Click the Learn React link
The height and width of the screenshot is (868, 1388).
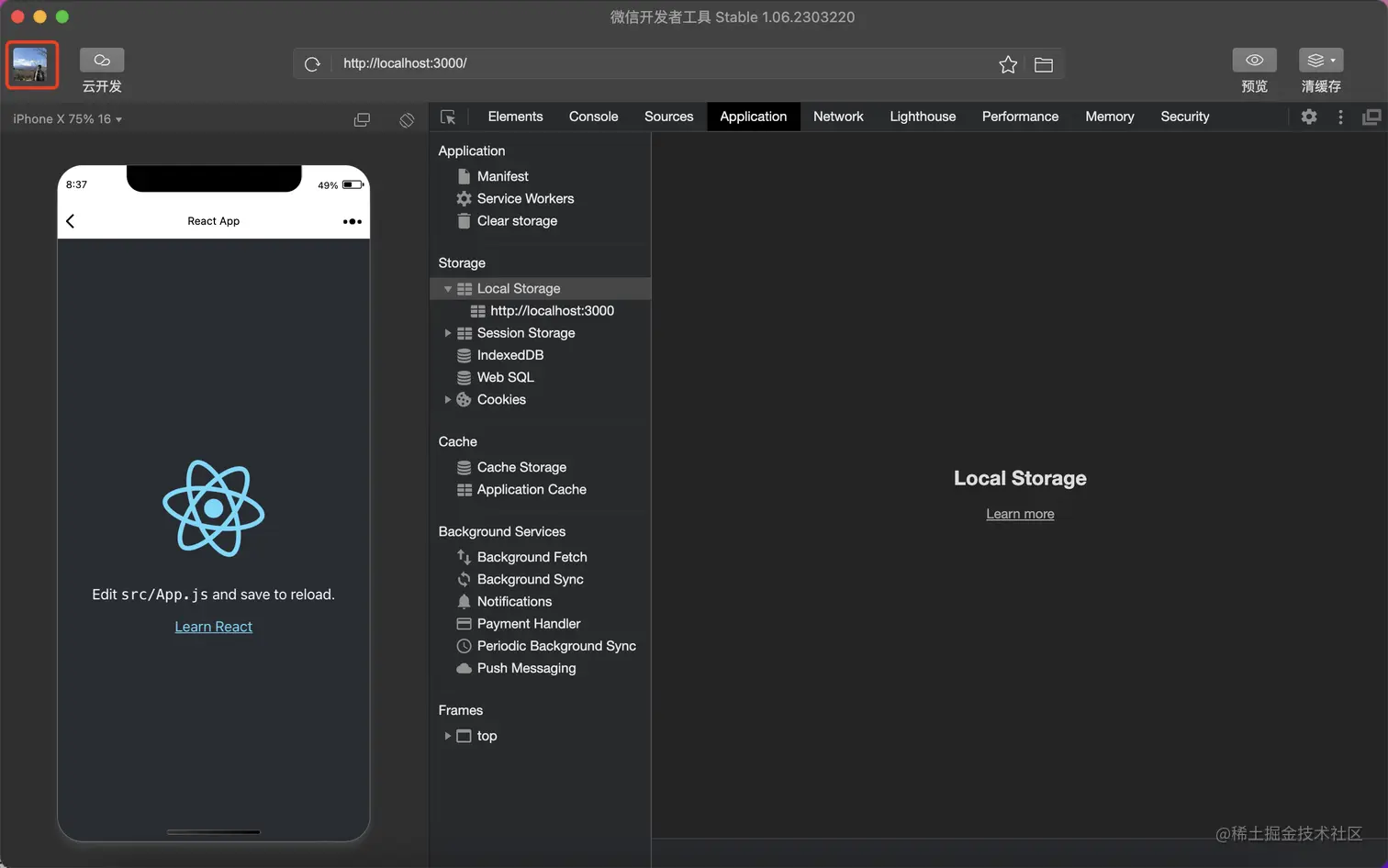click(x=213, y=626)
